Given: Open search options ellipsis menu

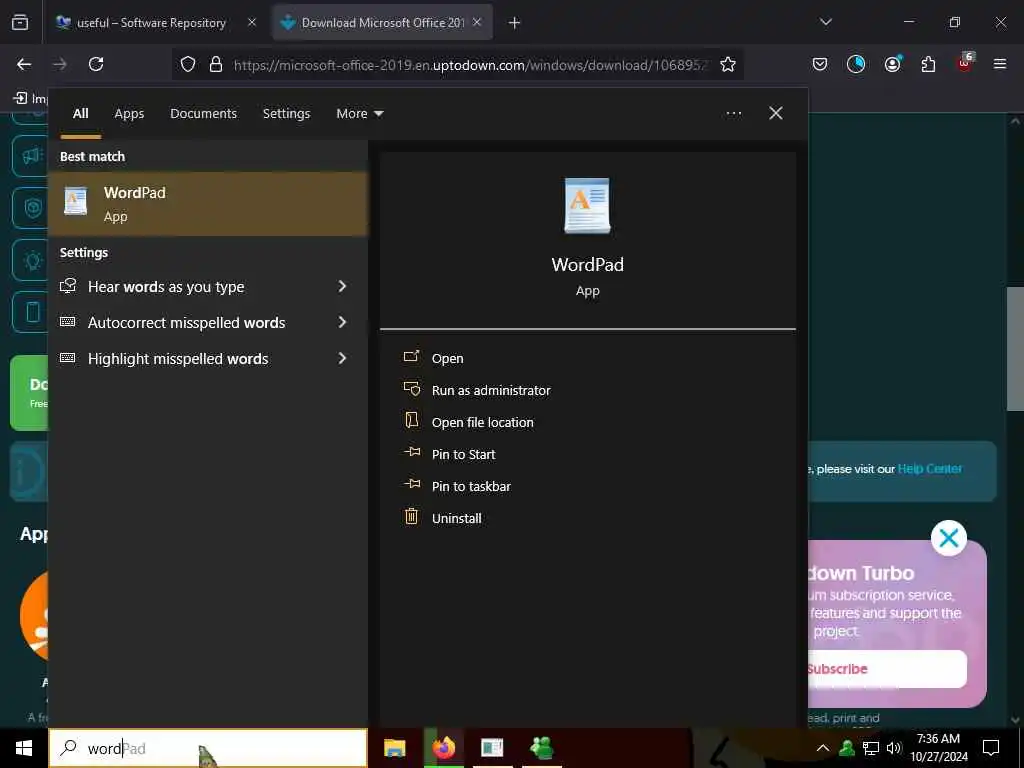Looking at the screenshot, I should pos(733,114).
